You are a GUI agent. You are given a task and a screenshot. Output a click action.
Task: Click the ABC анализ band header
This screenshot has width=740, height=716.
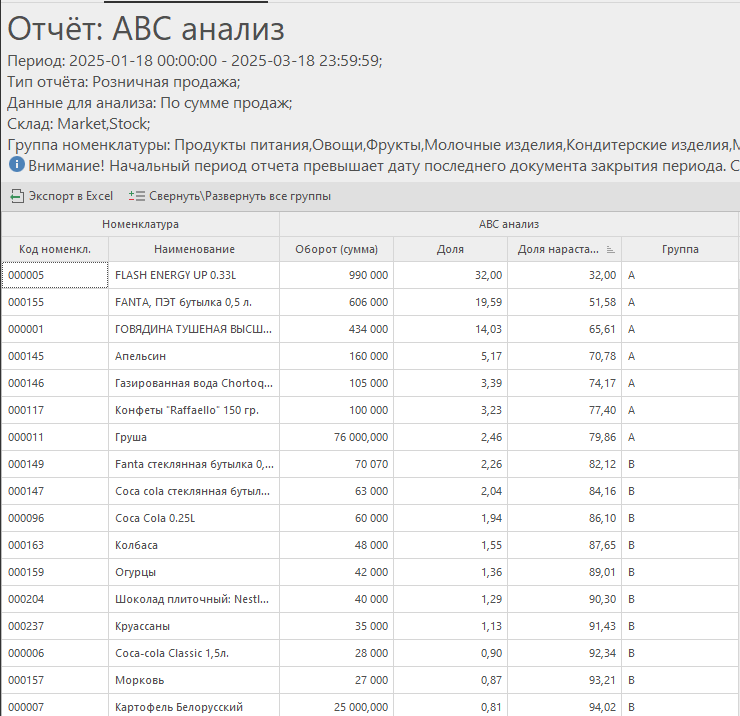[x=509, y=224]
